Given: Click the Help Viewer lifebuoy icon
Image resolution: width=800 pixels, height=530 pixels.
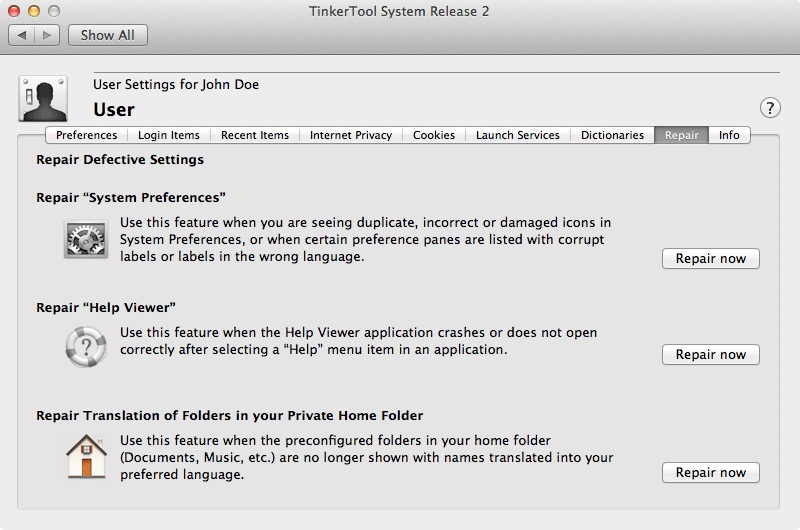Looking at the screenshot, I should tap(86, 345).
